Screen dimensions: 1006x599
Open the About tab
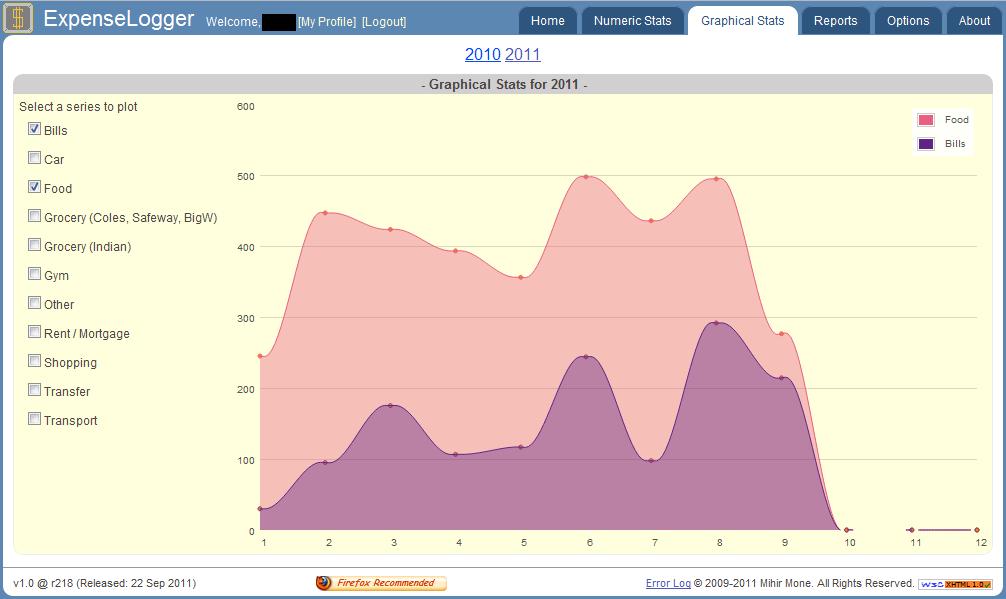[974, 21]
